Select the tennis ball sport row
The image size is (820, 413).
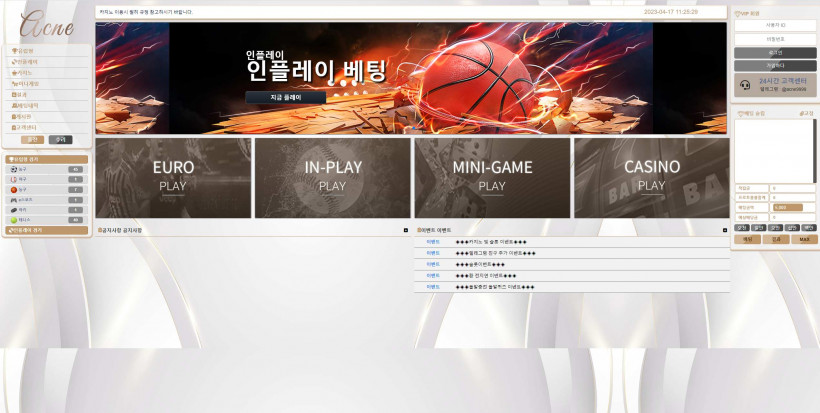point(47,220)
